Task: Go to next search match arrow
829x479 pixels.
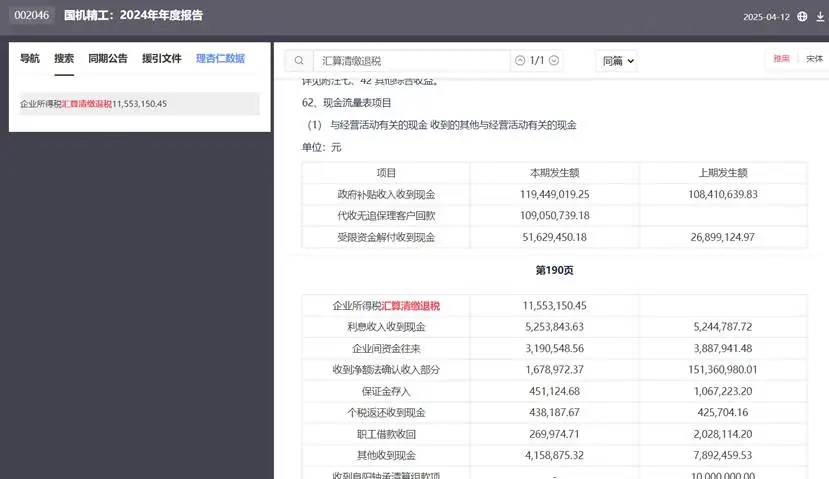Action: (x=554, y=60)
